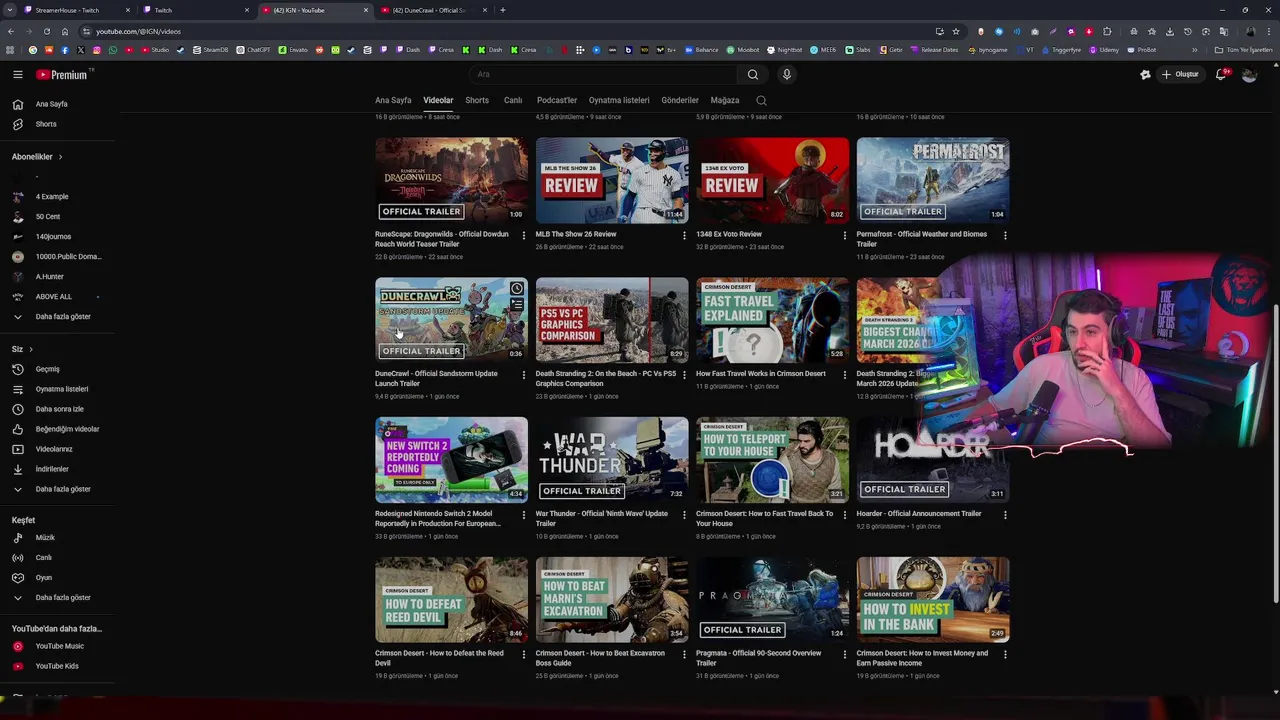Open the SteamDB bookmark

point(210,50)
